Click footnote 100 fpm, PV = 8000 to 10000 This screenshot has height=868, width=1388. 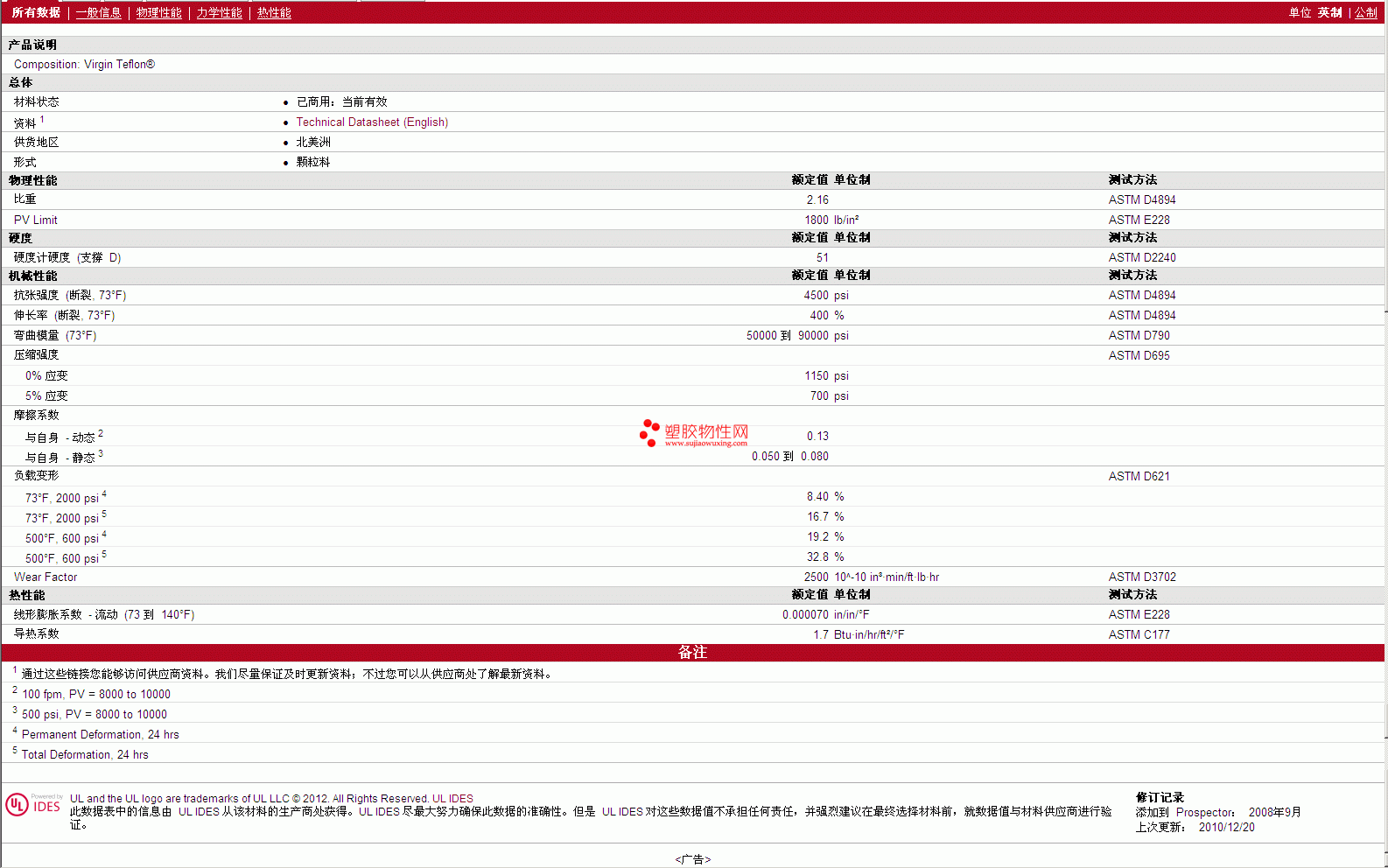[x=96, y=695]
